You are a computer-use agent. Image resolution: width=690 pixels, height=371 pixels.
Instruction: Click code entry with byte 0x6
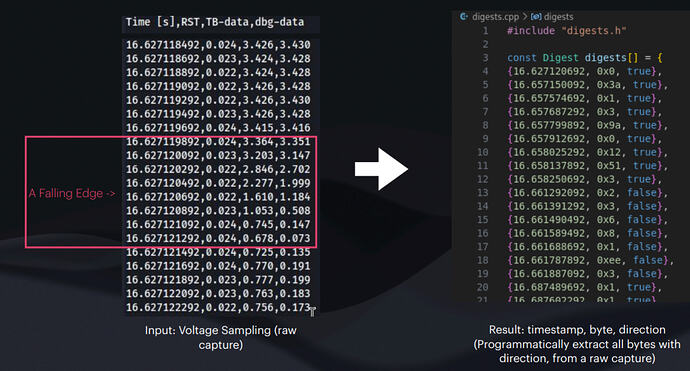[x=587, y=220]
